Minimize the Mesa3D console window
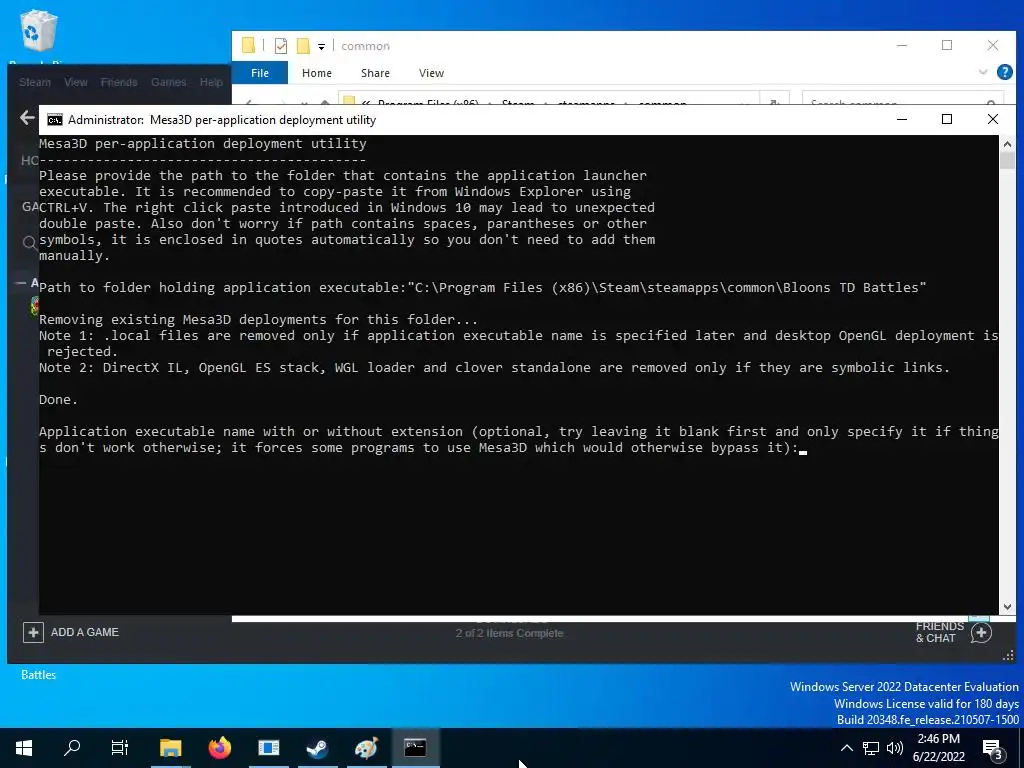Screen dimensions: 1024x768 (902, 120)
